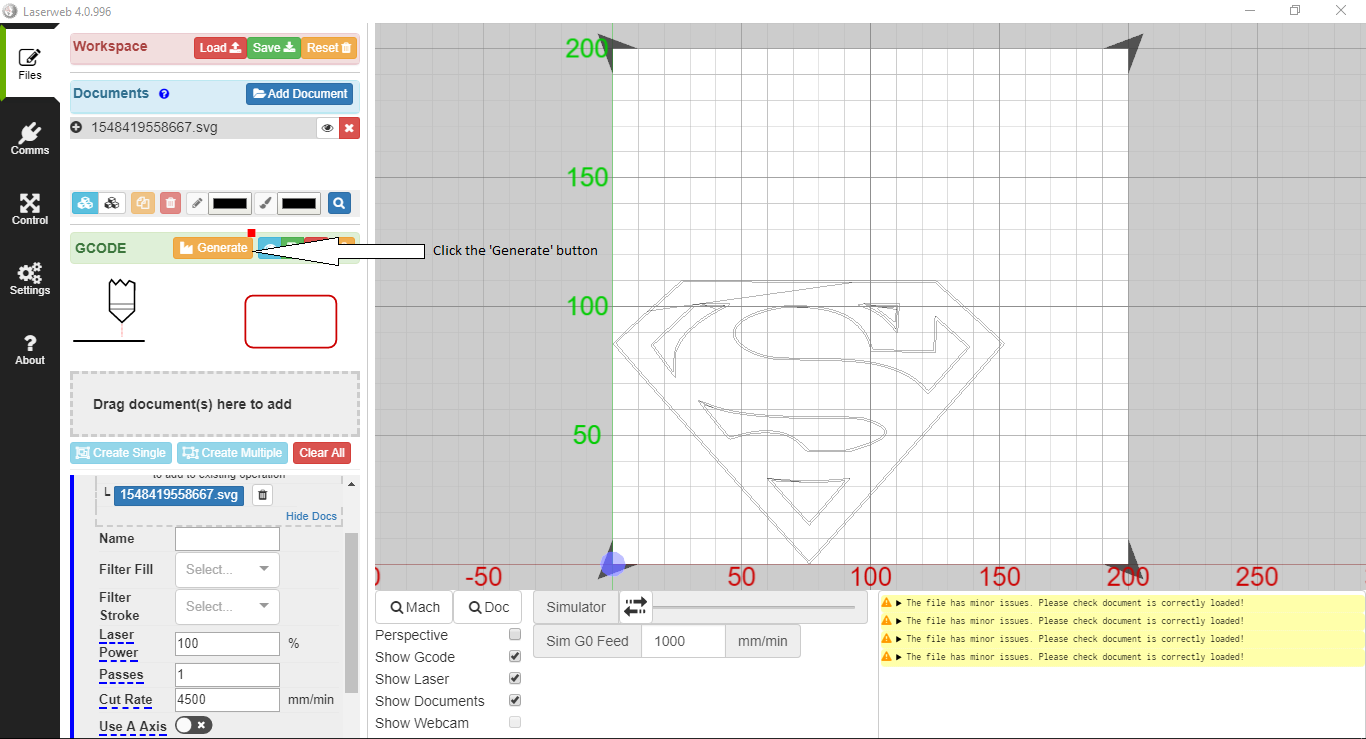
Task: Click the Simulator swap arrows icon
Action: click(x=636, y=606)
